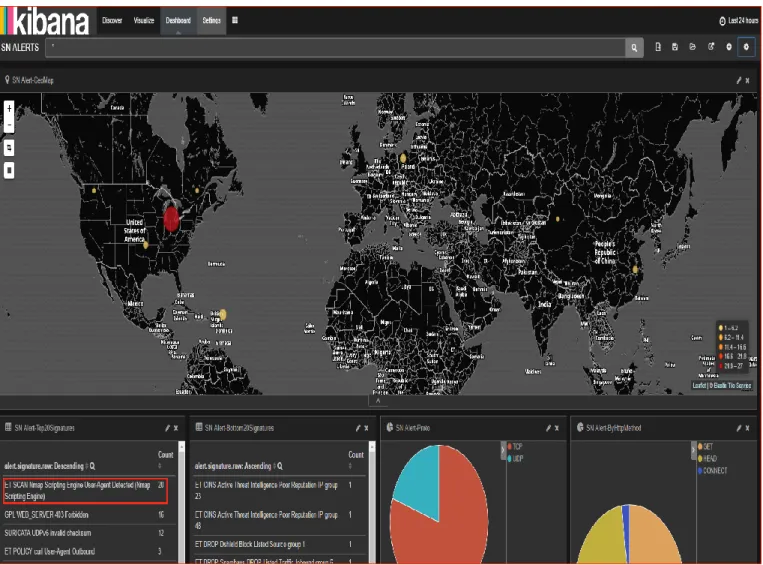Select 'SURICATA UDPv6 invalid checksum' row

point(86,533)
